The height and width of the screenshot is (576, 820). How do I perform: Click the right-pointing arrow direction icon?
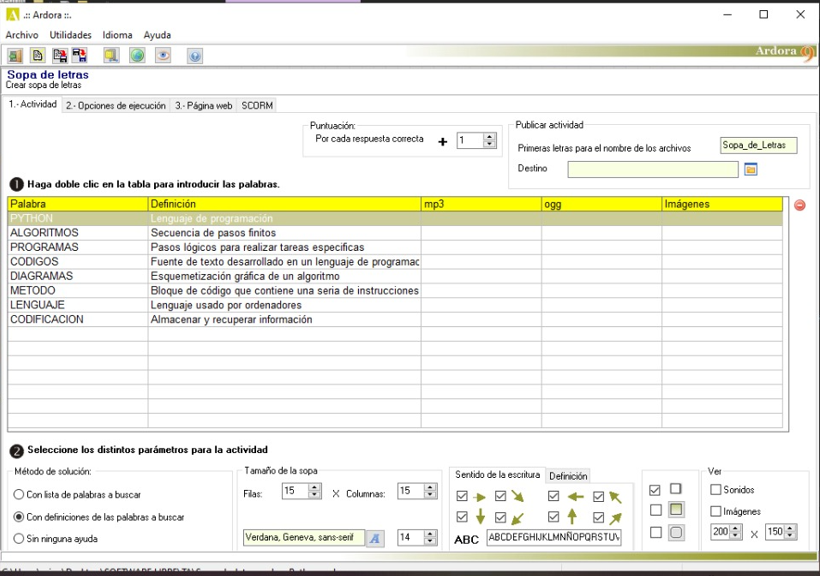point(479,497)
